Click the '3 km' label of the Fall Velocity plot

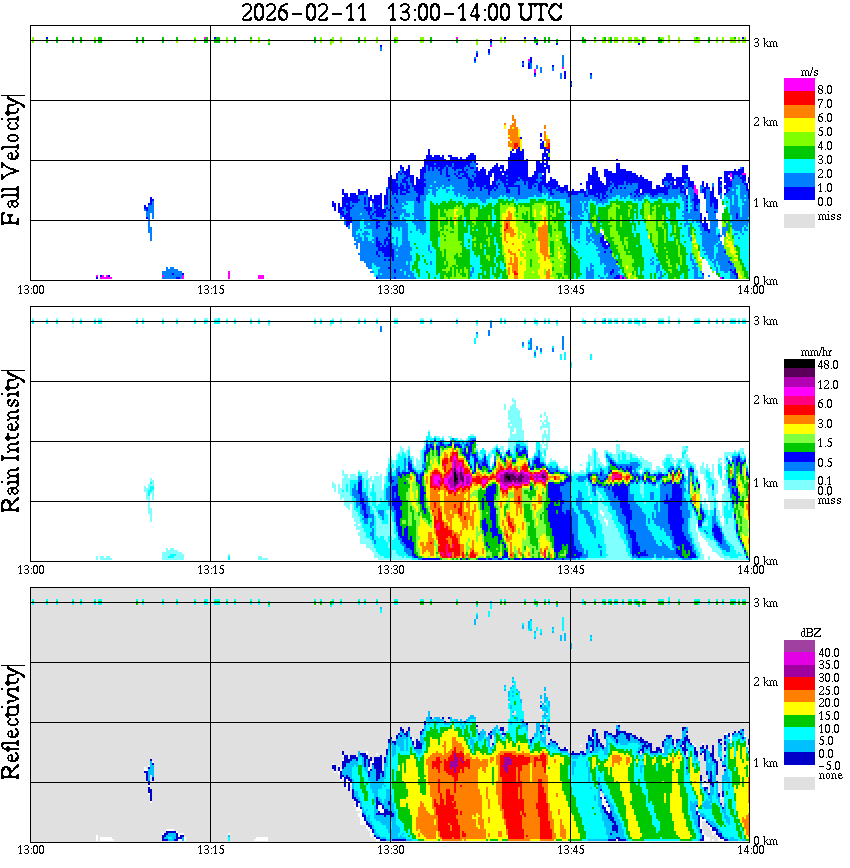point(766,43)
